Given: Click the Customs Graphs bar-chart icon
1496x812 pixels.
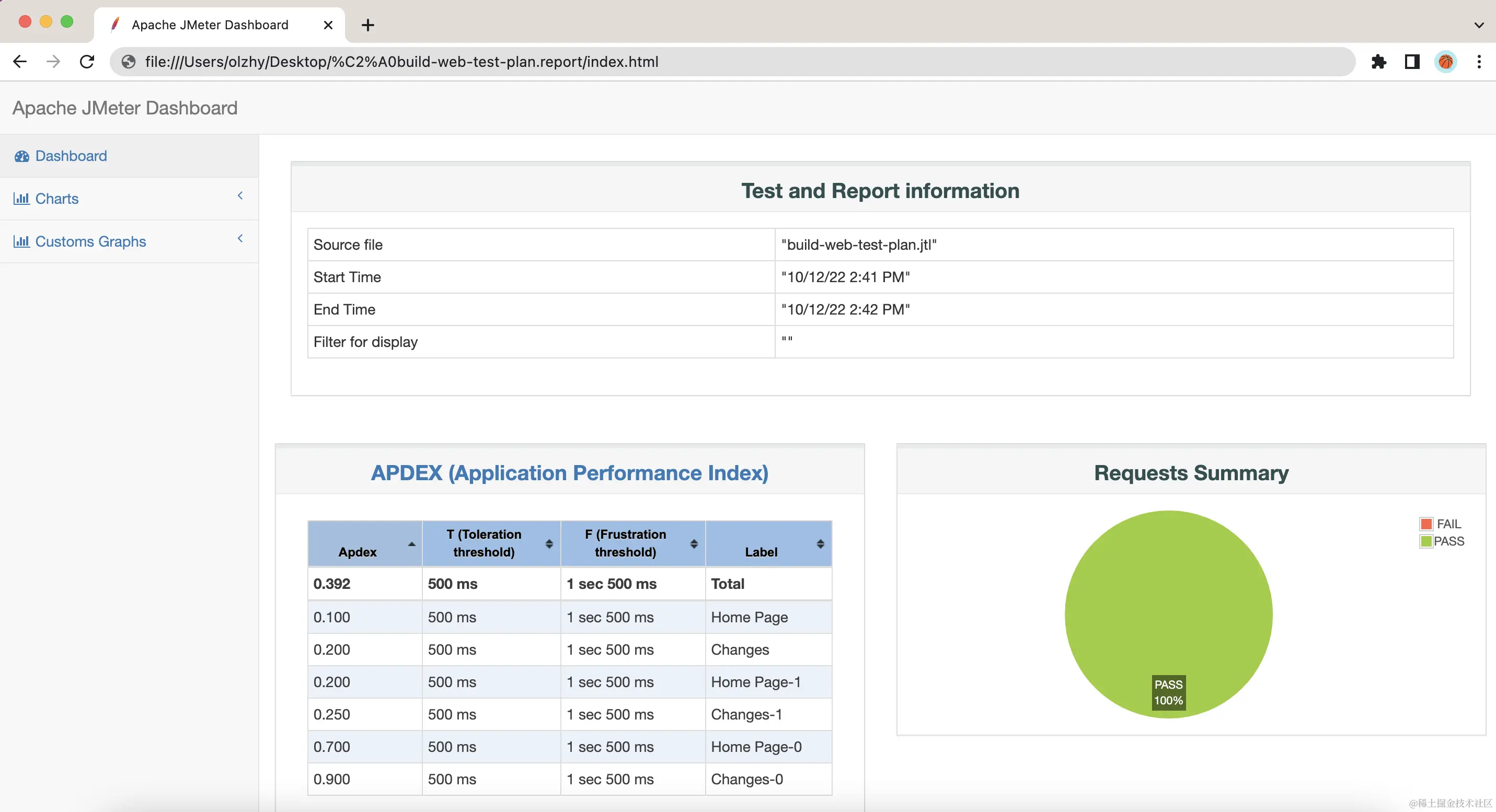Looking at the screenshot, I should click(21, 241).
